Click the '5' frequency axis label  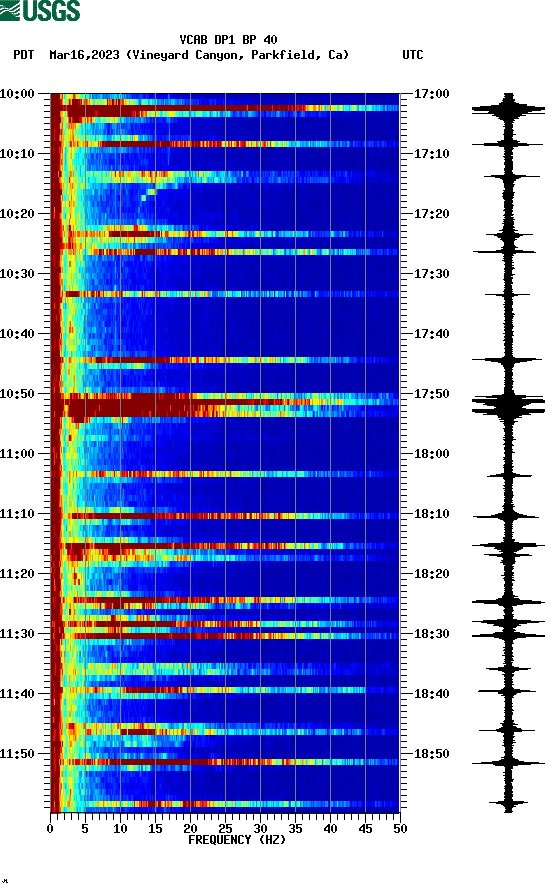(x=85, y=828)
